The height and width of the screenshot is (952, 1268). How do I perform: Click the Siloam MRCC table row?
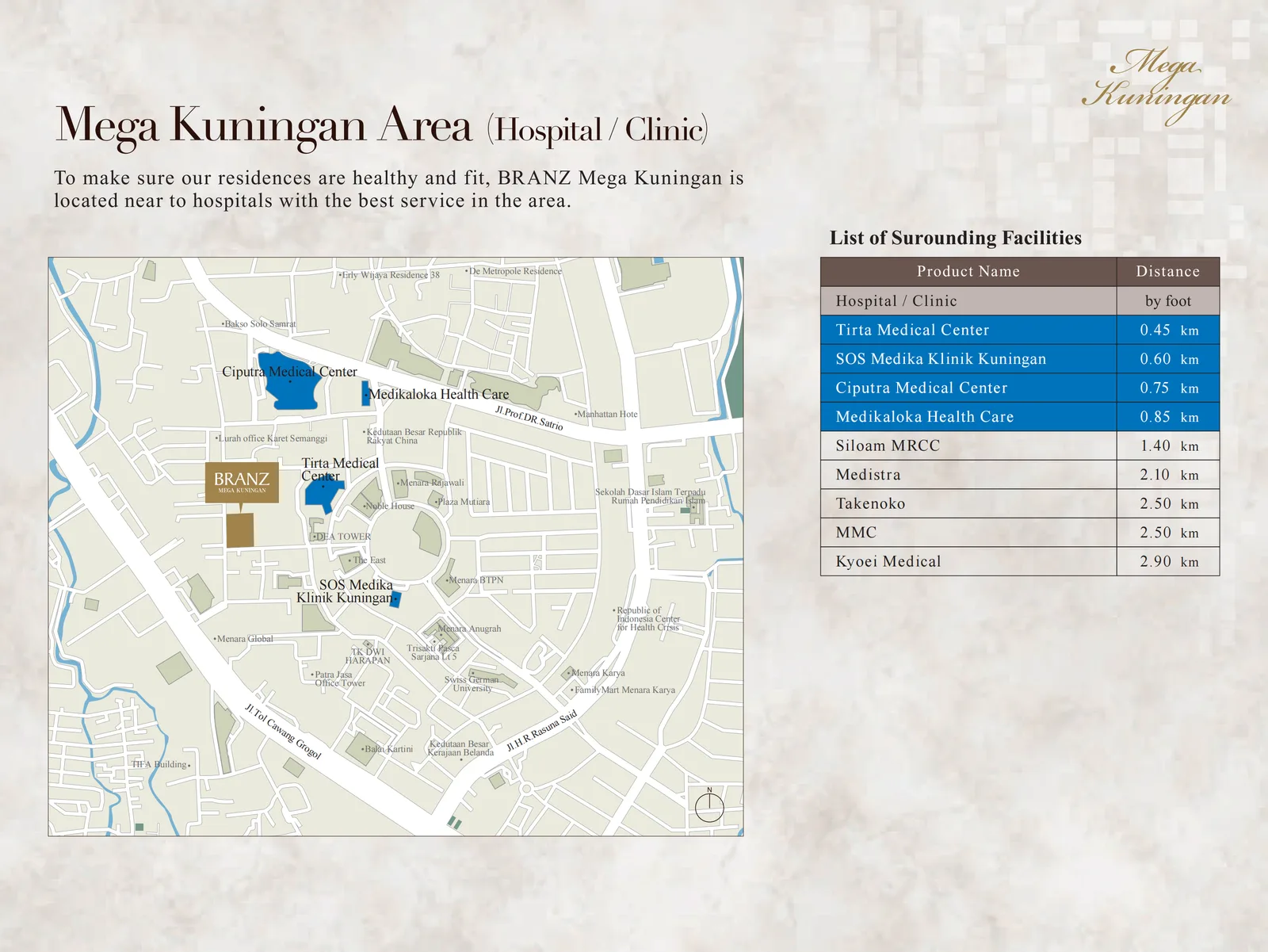(x=1020, y=445)
